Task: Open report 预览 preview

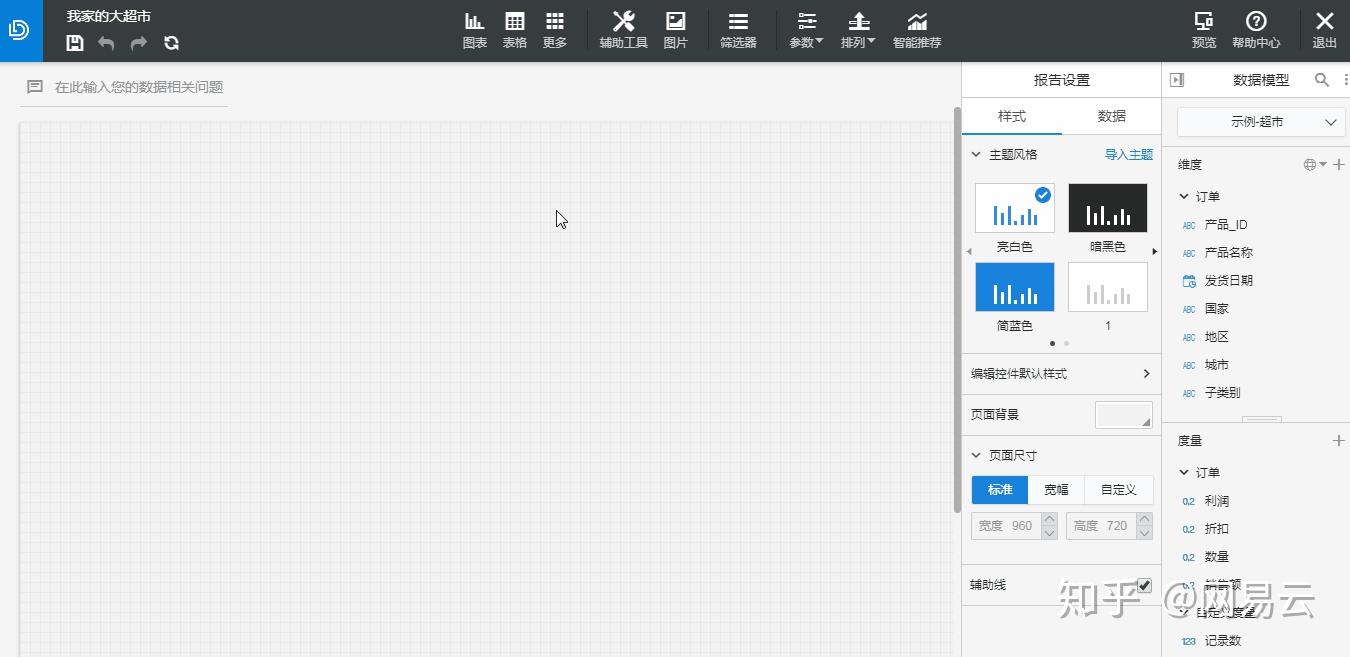Action: coord(1204,30)
